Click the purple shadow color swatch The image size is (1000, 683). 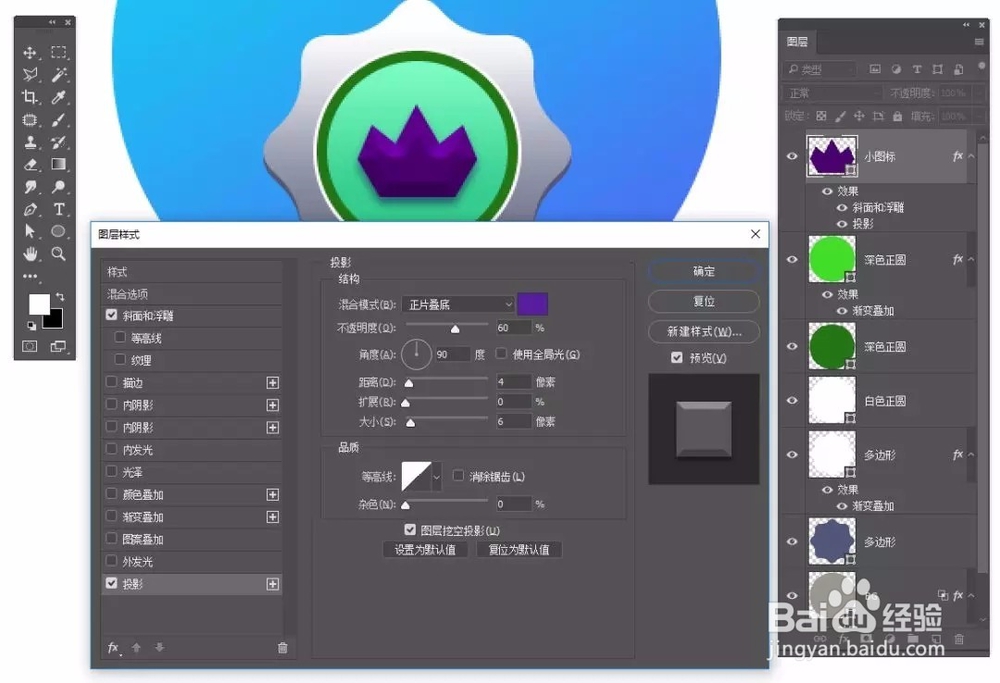pos(532,303)
